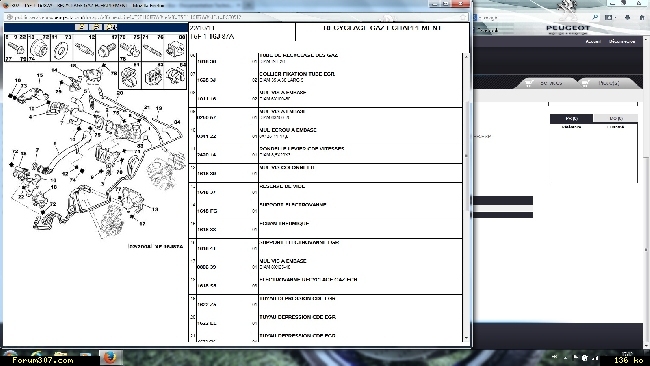Click the third yellow toolbar icon above diagram
This screenshot has height=366, width=650.
click(x=111, y=27)
